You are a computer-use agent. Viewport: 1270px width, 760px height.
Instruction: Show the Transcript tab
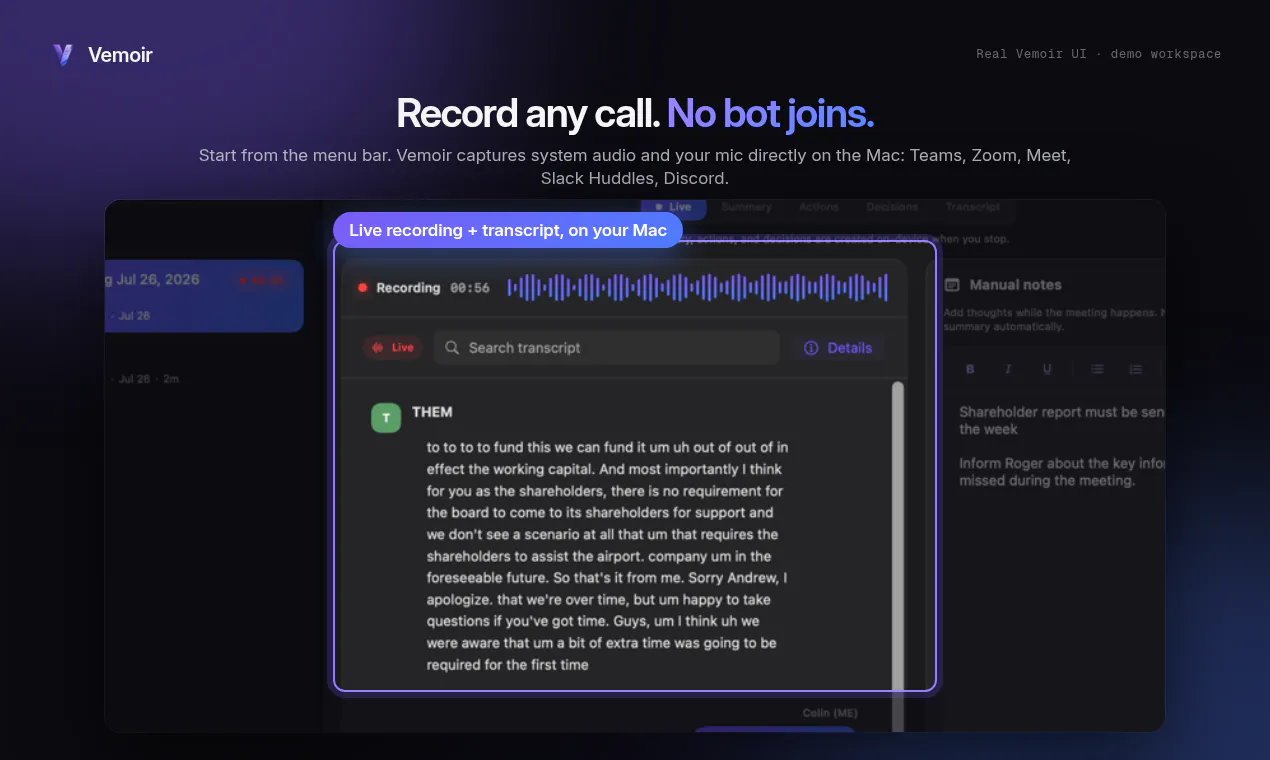point(973,207)
